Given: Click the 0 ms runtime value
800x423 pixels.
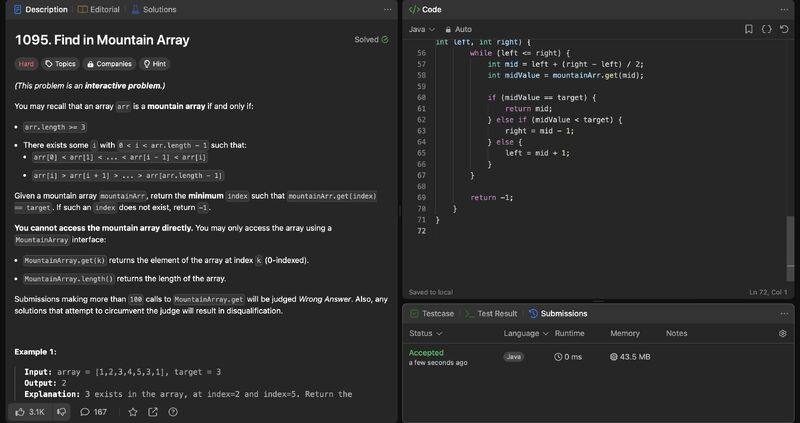Looking at the screenshot, I should coord(568,357).
